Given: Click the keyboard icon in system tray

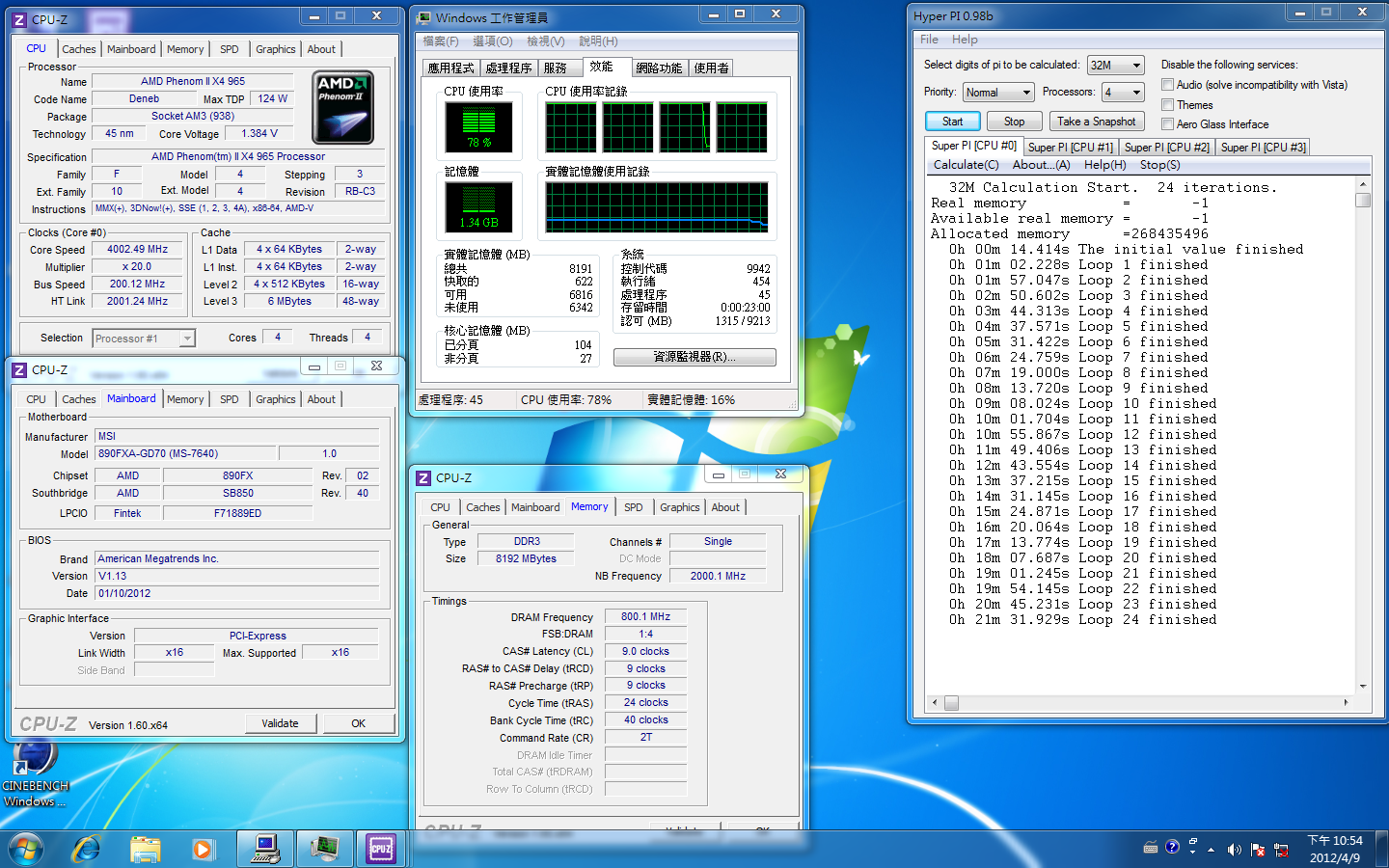Looking at the screenshot, I should click(x=1150, y=849).
